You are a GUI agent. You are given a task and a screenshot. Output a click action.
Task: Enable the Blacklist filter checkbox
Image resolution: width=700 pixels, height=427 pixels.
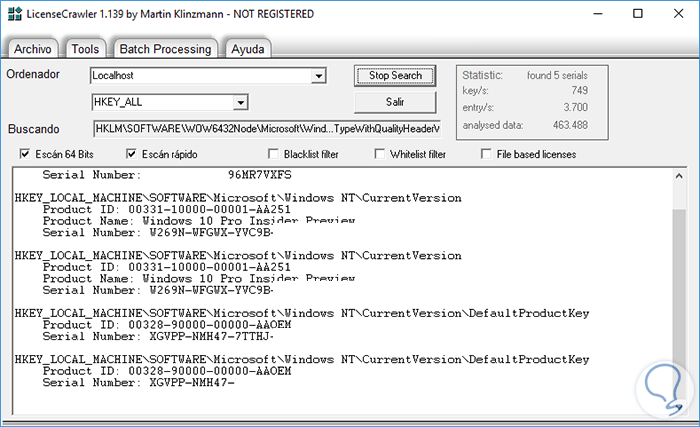pos(273,154)
